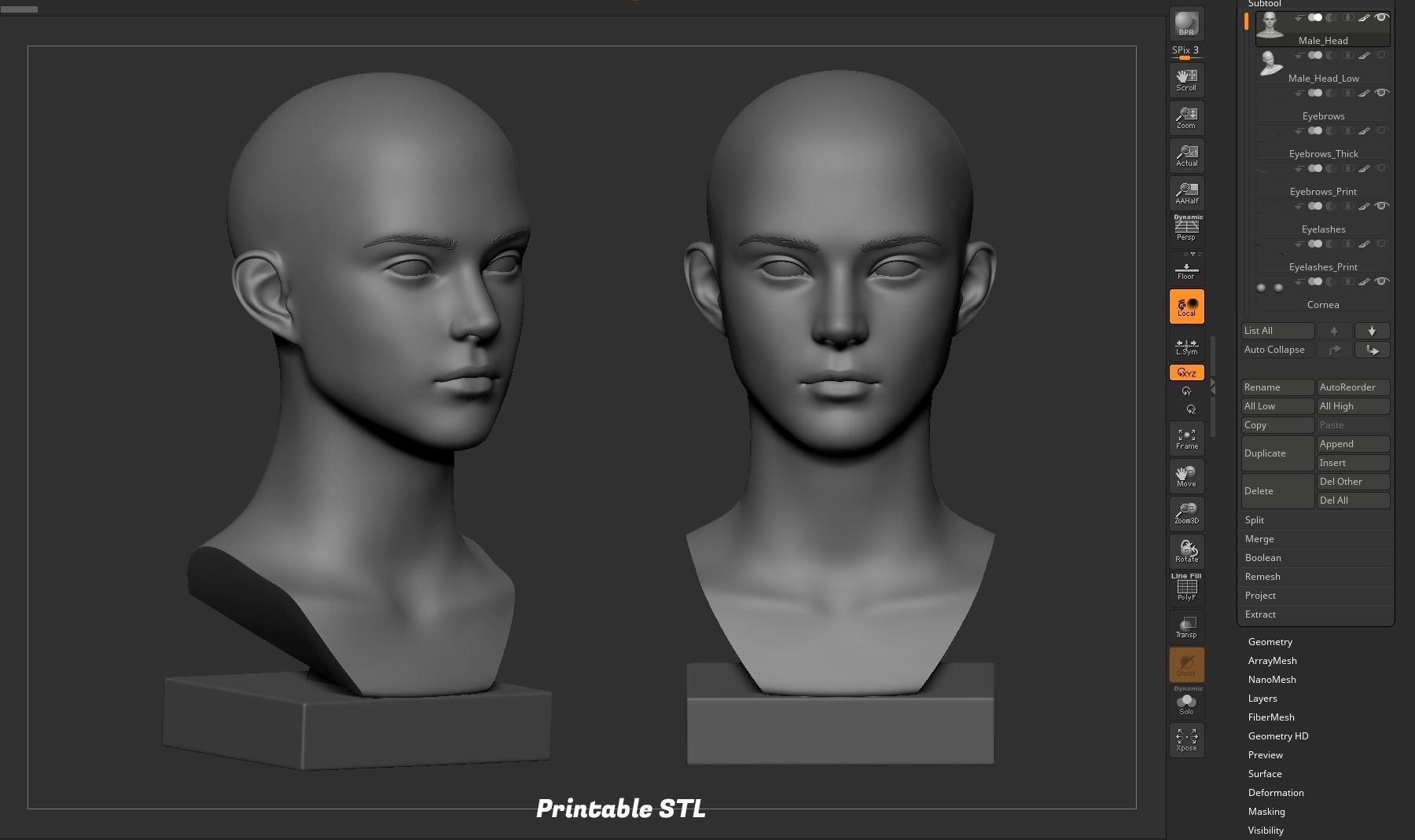1415x840 pixels.
Task: Toggle the orange Local rotation button
Action: click(1186, 306)
